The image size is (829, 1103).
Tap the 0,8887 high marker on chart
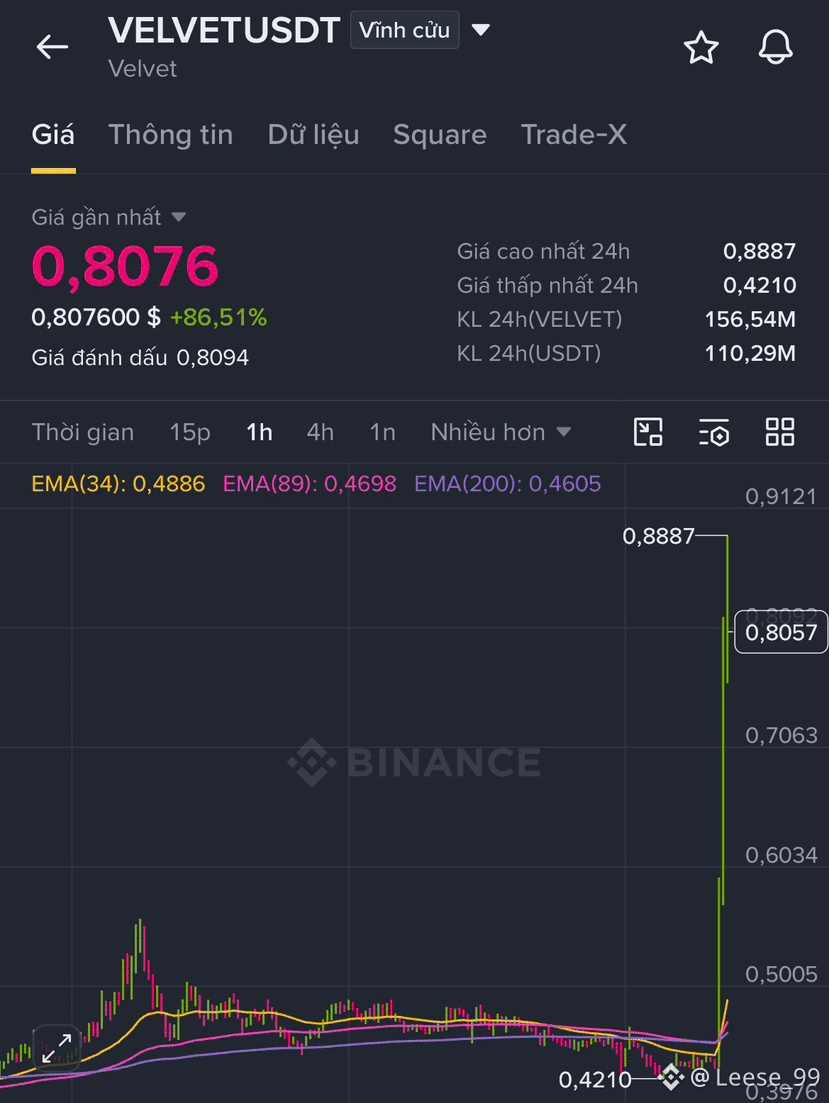(659, 537)
